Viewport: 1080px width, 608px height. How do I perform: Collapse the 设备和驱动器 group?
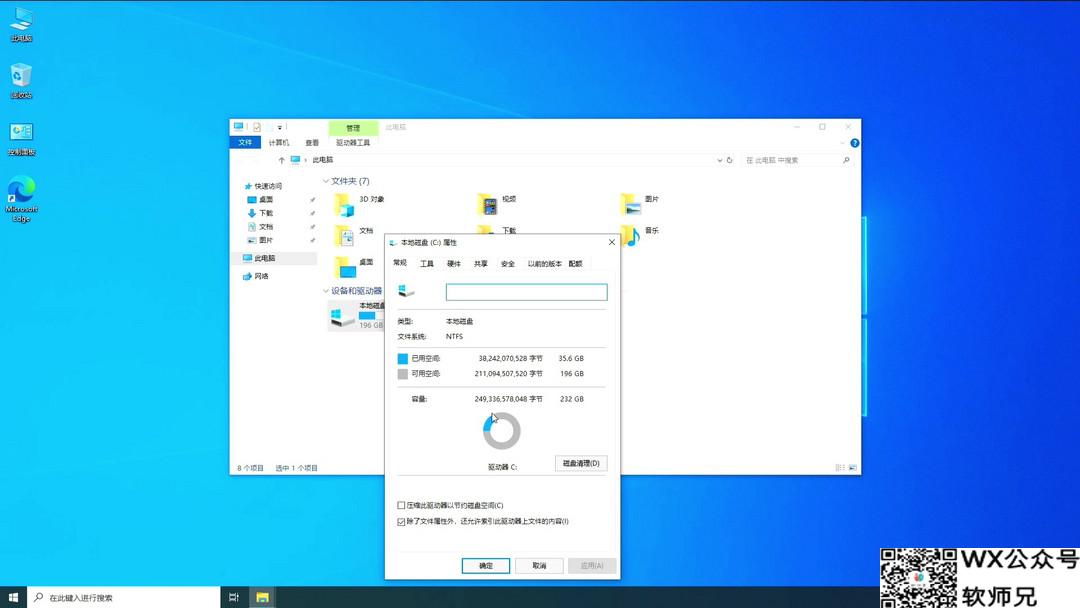coord(326,291)
